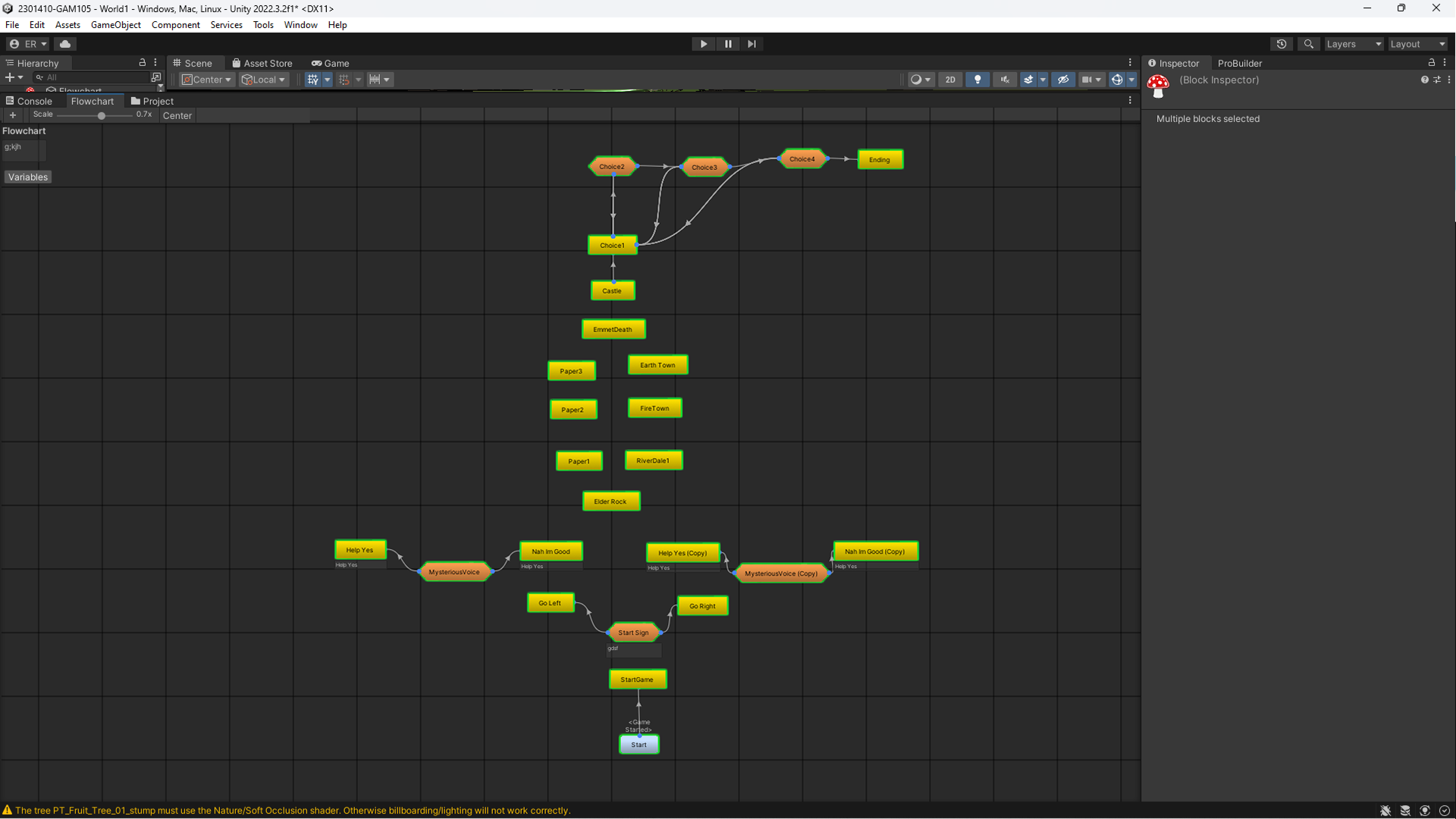Image resolution: width=1456 pixels, height=819 pixels.
Task: Toggle Scene audio mute icon
Action: [1005, 80]
